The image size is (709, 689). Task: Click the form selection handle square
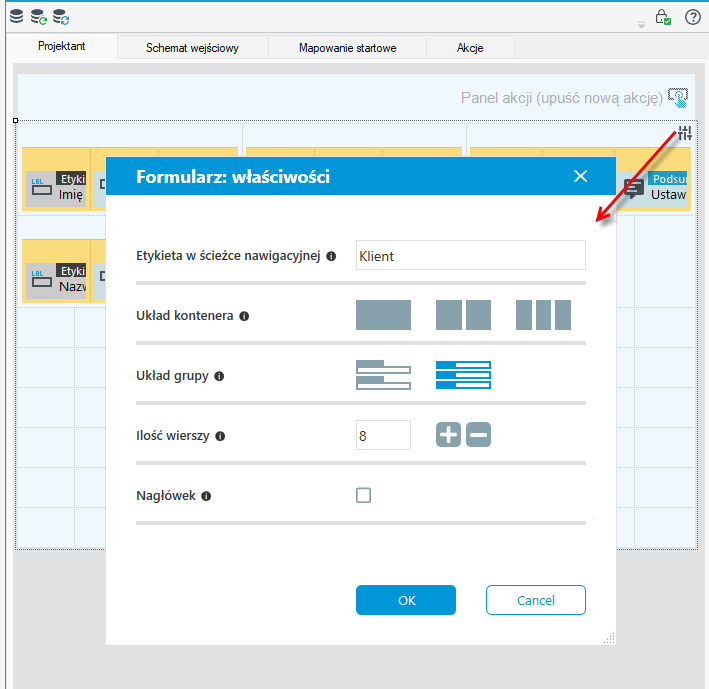click(x=15, y=121)
